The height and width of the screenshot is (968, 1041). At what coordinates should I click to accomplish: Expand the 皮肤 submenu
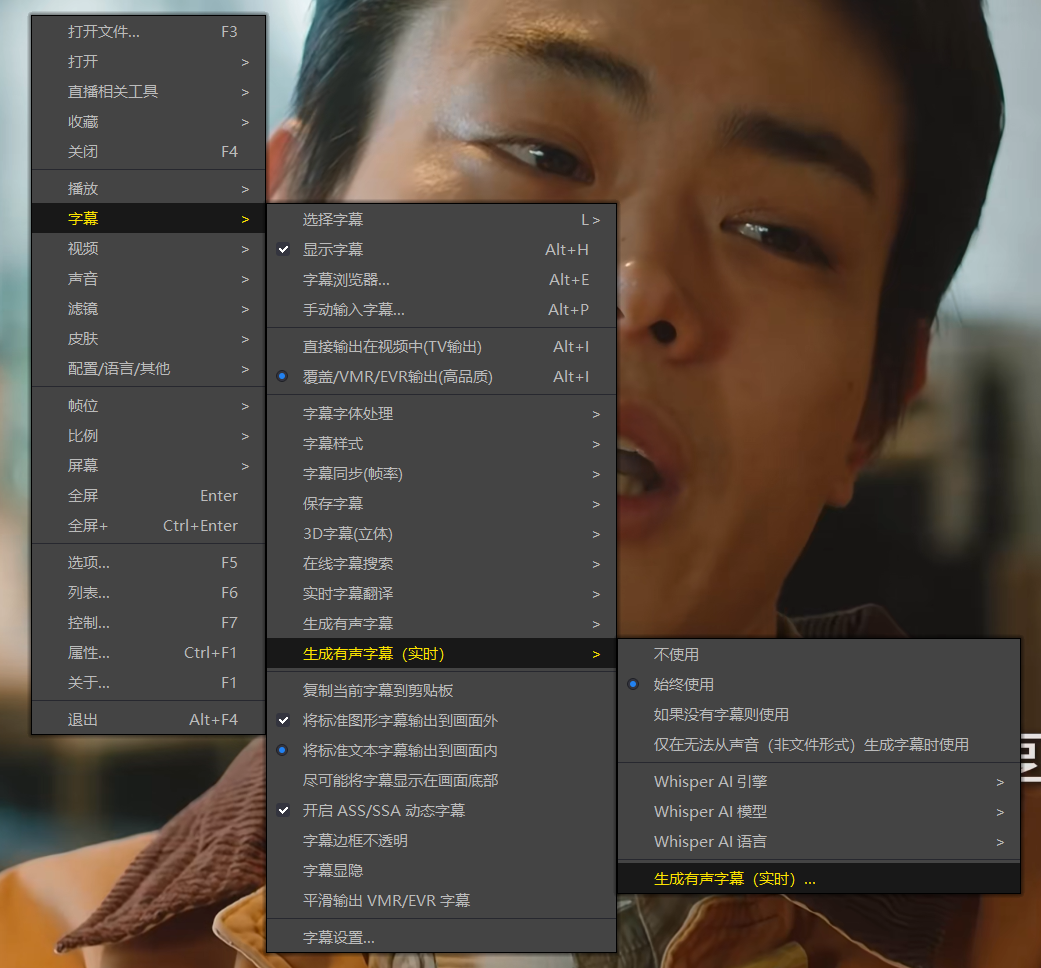(149, 339)
